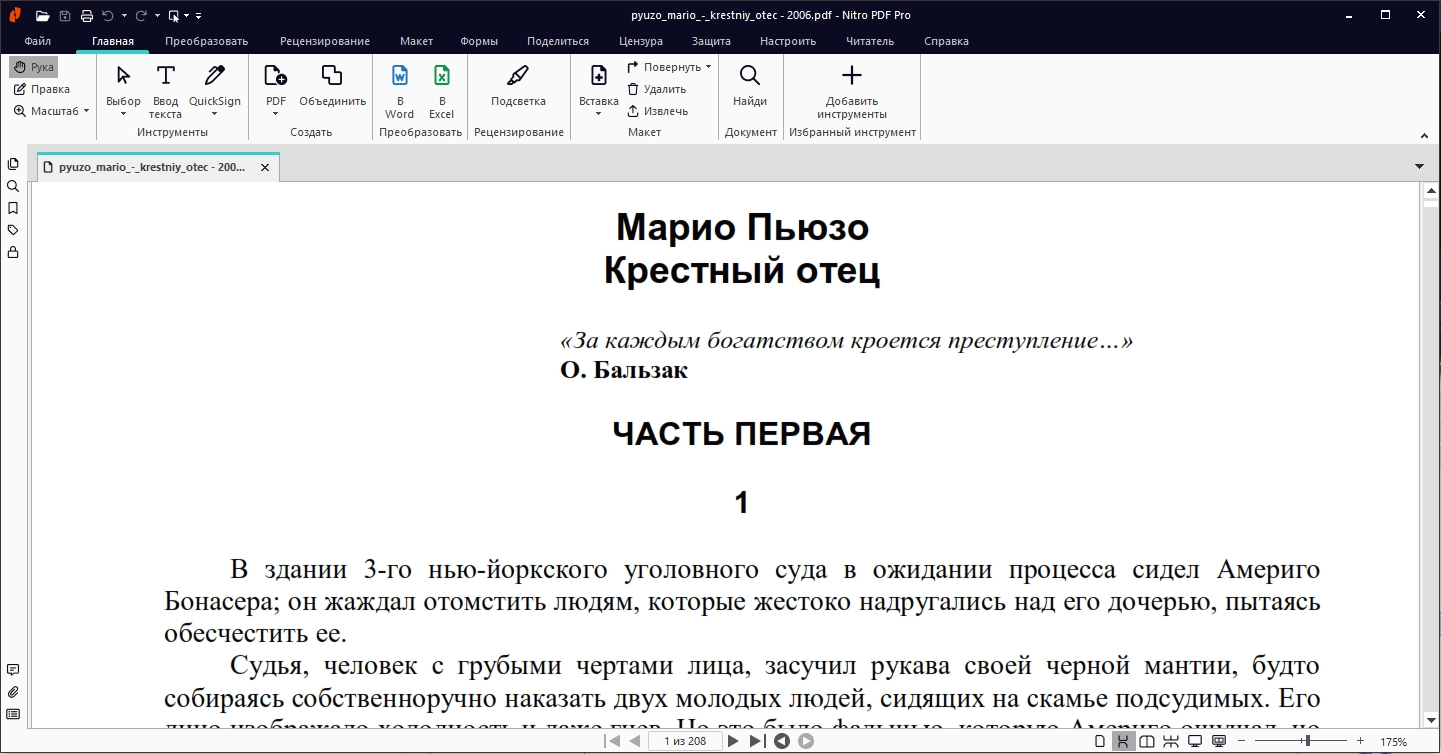Viewport: 1441px width, 754px height.
Task: Expand the Вставка dropdown arrow
Action: tap(599, 114)
